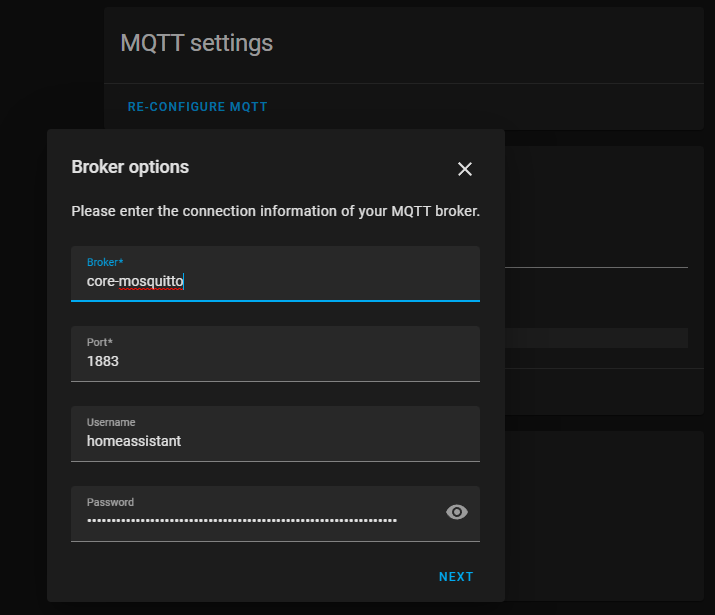
Task: Show the hidden password with eye icon
Action: click(x=457, y=512)
